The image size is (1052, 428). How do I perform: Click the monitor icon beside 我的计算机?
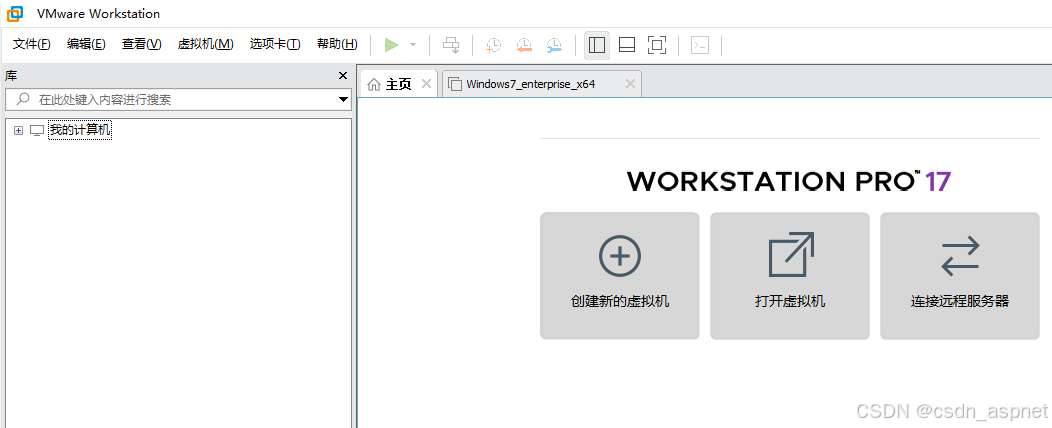[37, 131]
